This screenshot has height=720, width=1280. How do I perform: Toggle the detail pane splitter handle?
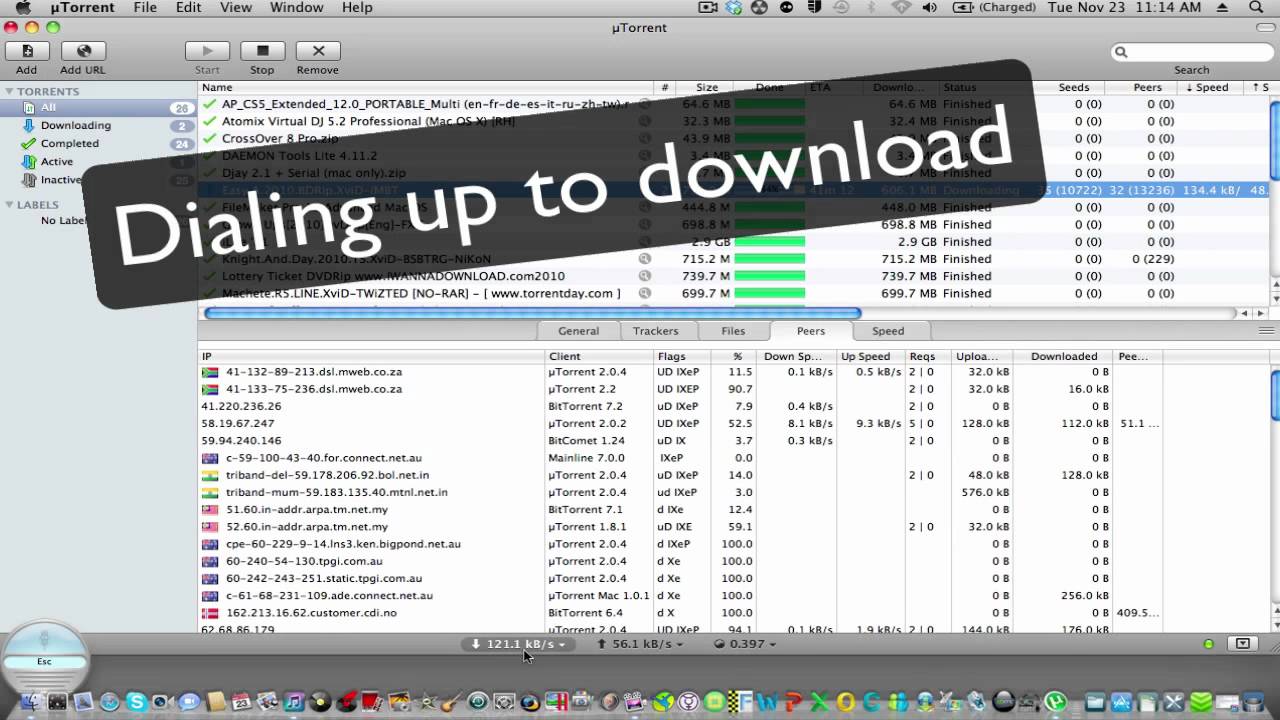1267,331
